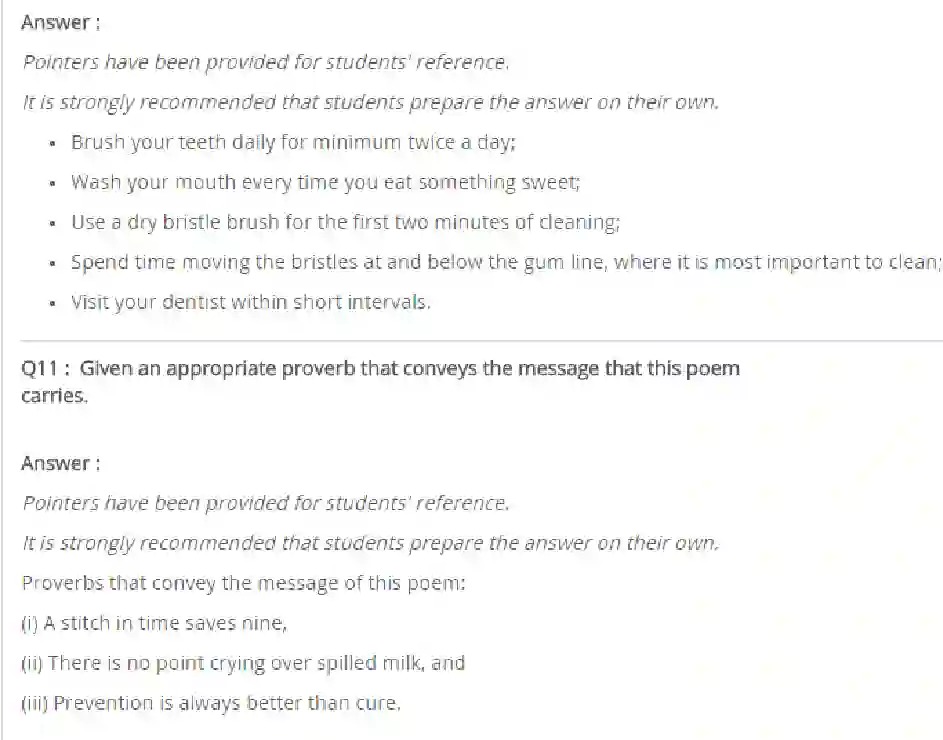Image resolution: width=943 pixels, height=740 pixels.
Task: Click the "Pointers have been provided" note above the tips
Action: [x=265, y=62]
